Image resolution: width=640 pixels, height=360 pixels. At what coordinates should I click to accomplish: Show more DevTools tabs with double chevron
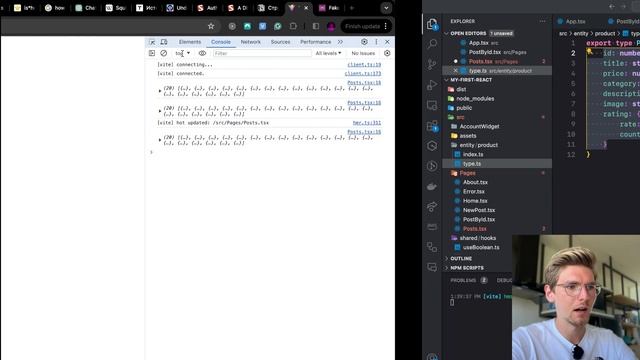[340, 42]
